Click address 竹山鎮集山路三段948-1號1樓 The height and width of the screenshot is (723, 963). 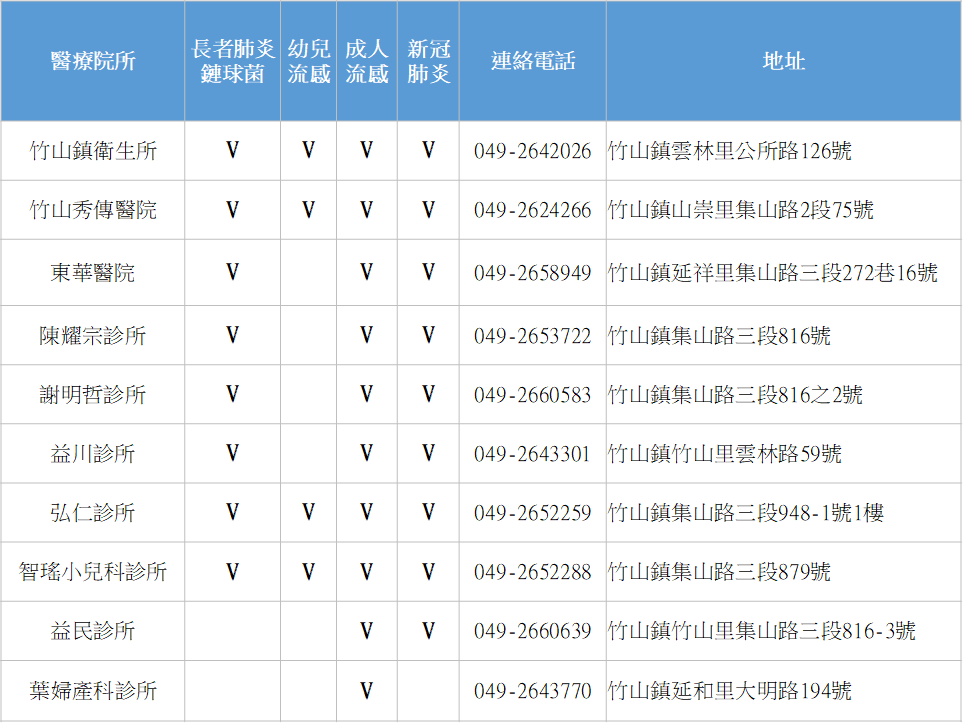click(746, 512)
